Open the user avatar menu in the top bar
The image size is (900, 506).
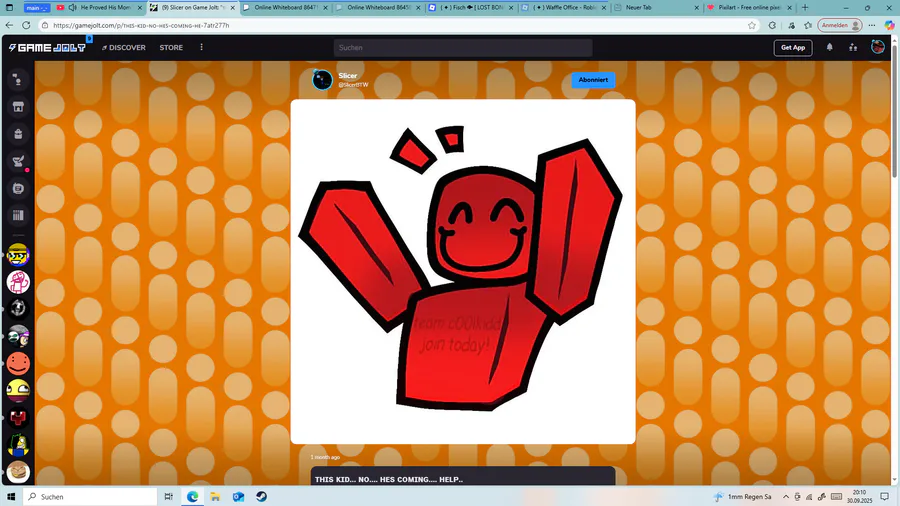(x=878, y=47)
